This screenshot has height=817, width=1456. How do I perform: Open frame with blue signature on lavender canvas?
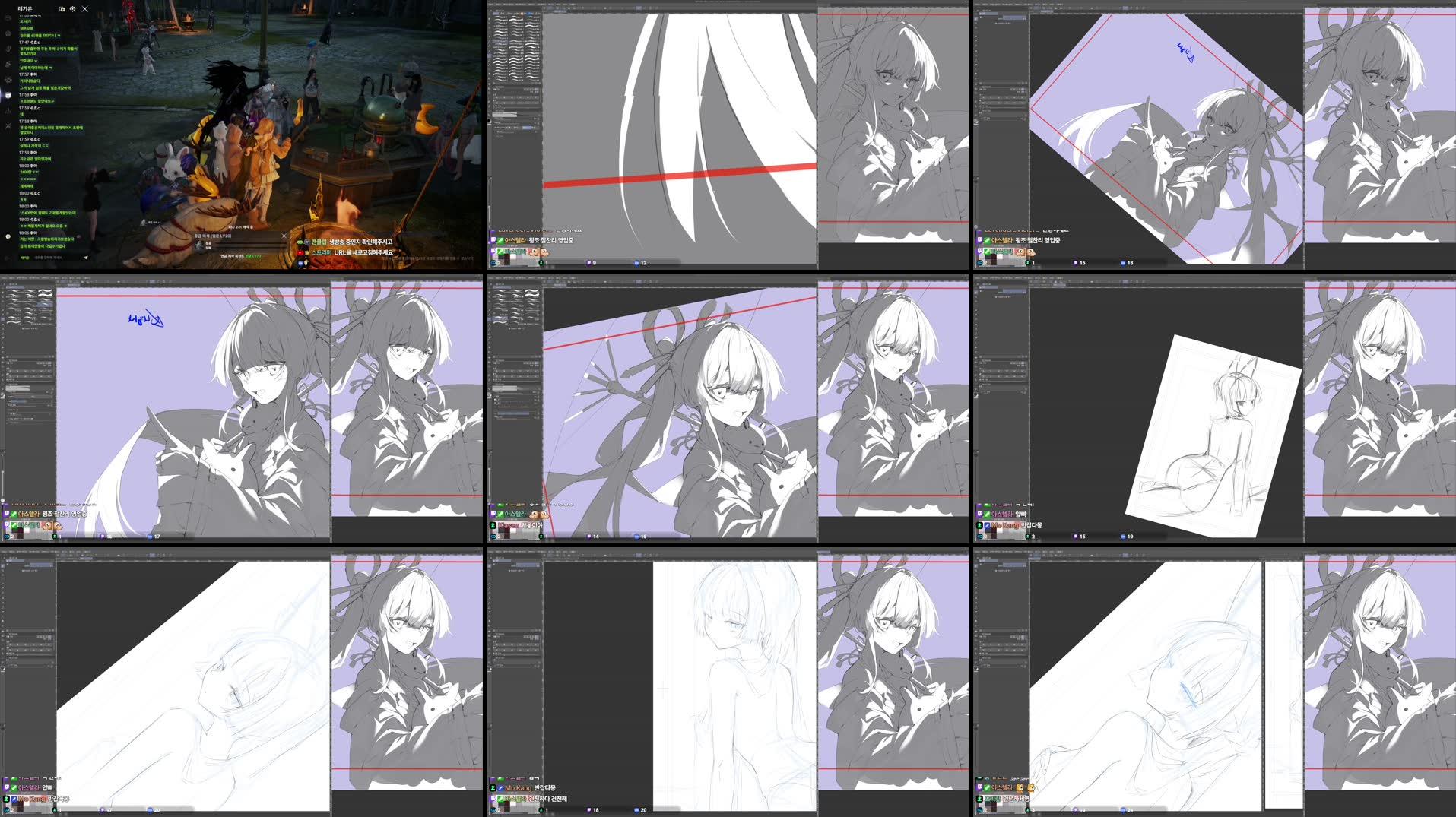[x=242, y=409]
